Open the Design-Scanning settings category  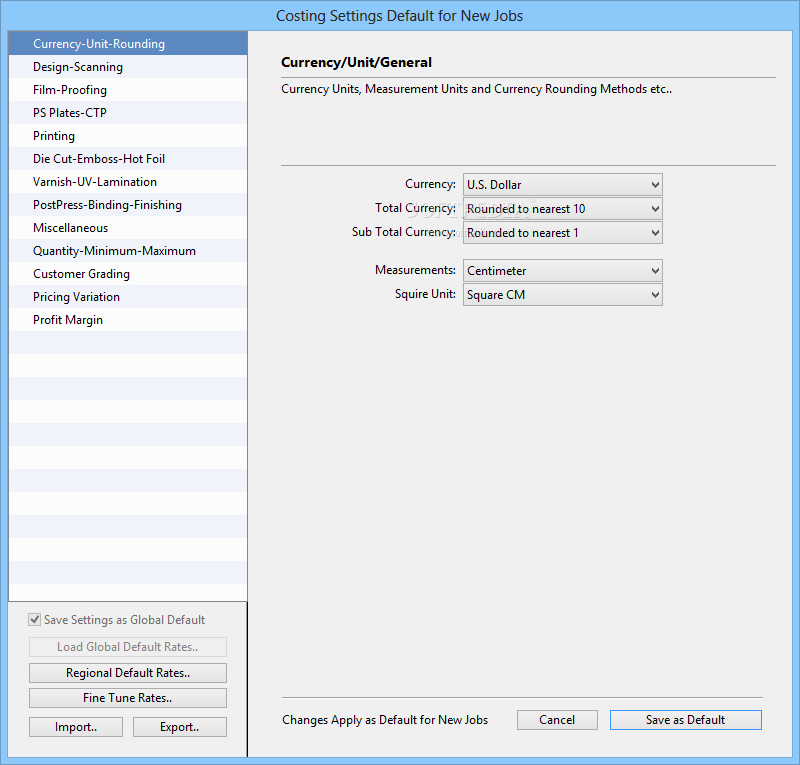pyautogui.click(x=128, y=67)
